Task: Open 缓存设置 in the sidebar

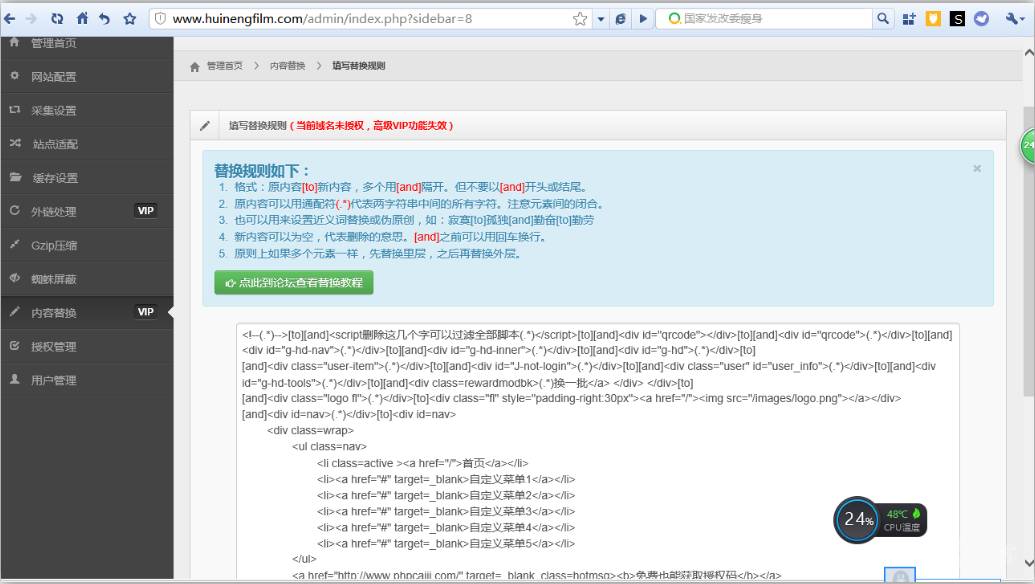Action: [86, 178]
